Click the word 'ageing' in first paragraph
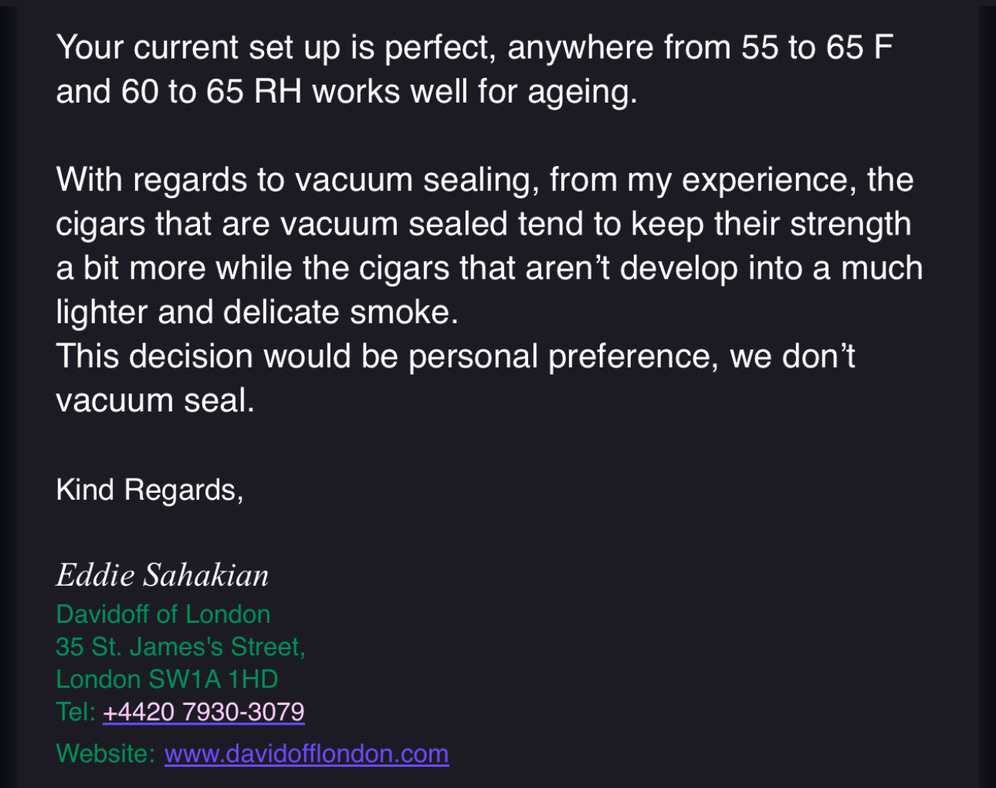996x788 pixels. tap(582, 93)
